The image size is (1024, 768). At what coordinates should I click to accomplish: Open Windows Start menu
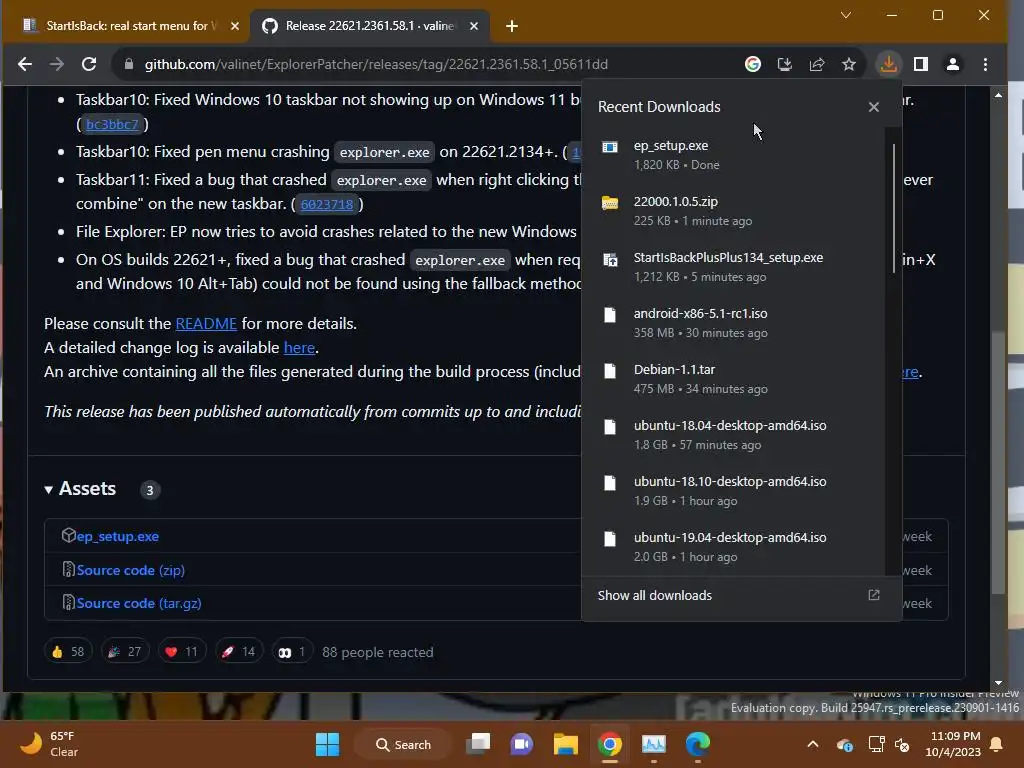(x=327, y=744)
